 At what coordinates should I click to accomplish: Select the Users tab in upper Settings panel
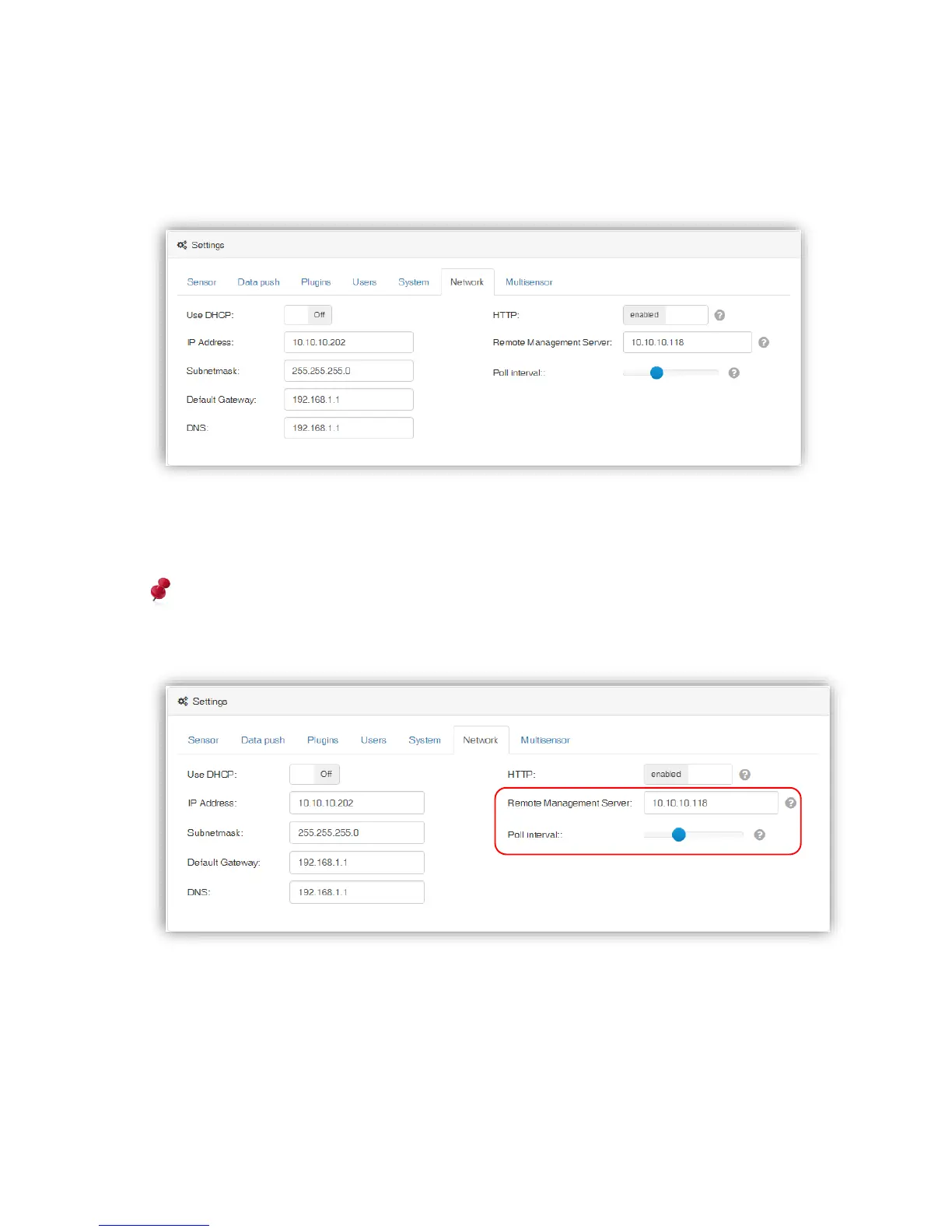[x=364, y=282]
